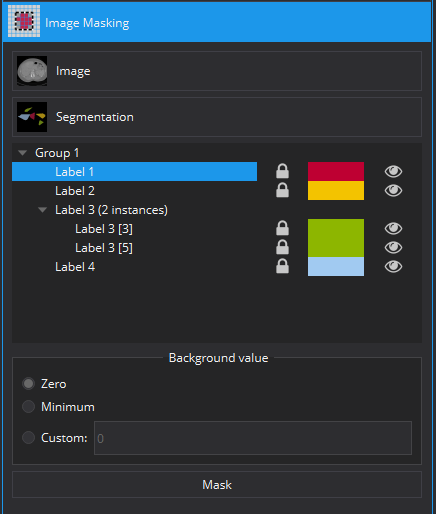The image size is (436, 514).
Task: Click the lock icon for Label 3 [3]
Action: click(x=282, y=228)
